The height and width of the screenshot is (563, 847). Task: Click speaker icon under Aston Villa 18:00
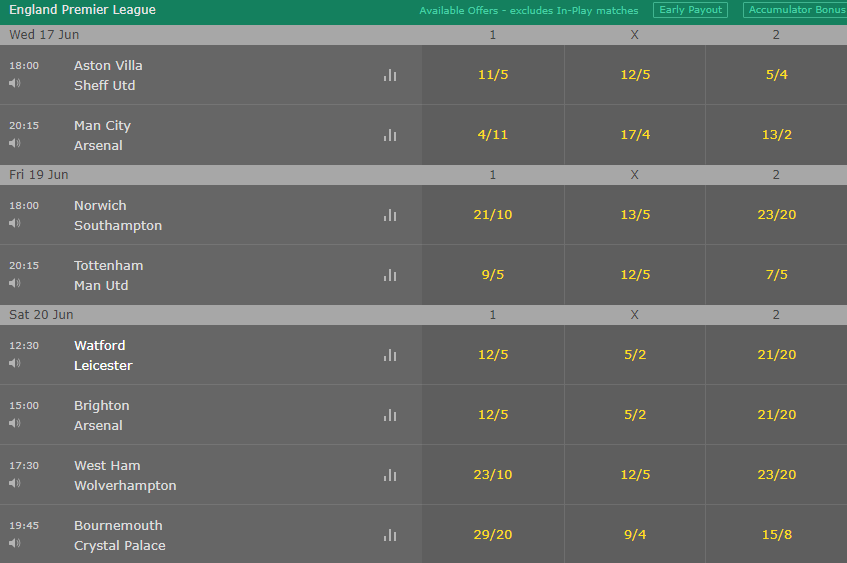point(15,83)
